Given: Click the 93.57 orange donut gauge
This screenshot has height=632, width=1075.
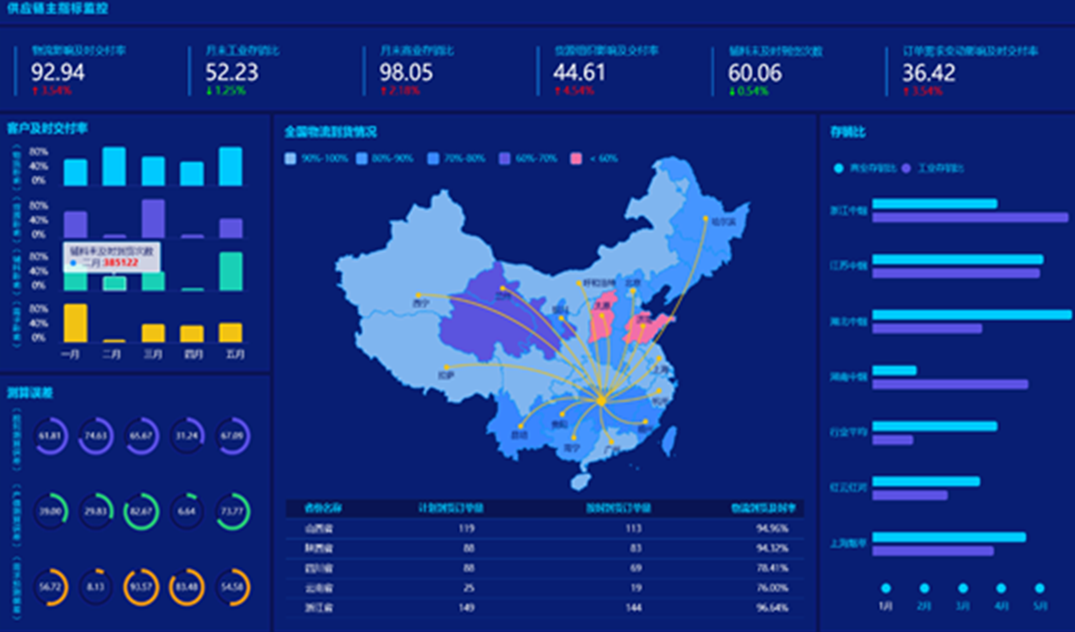Looking at the screenshot, I should [x=141, y=587].
